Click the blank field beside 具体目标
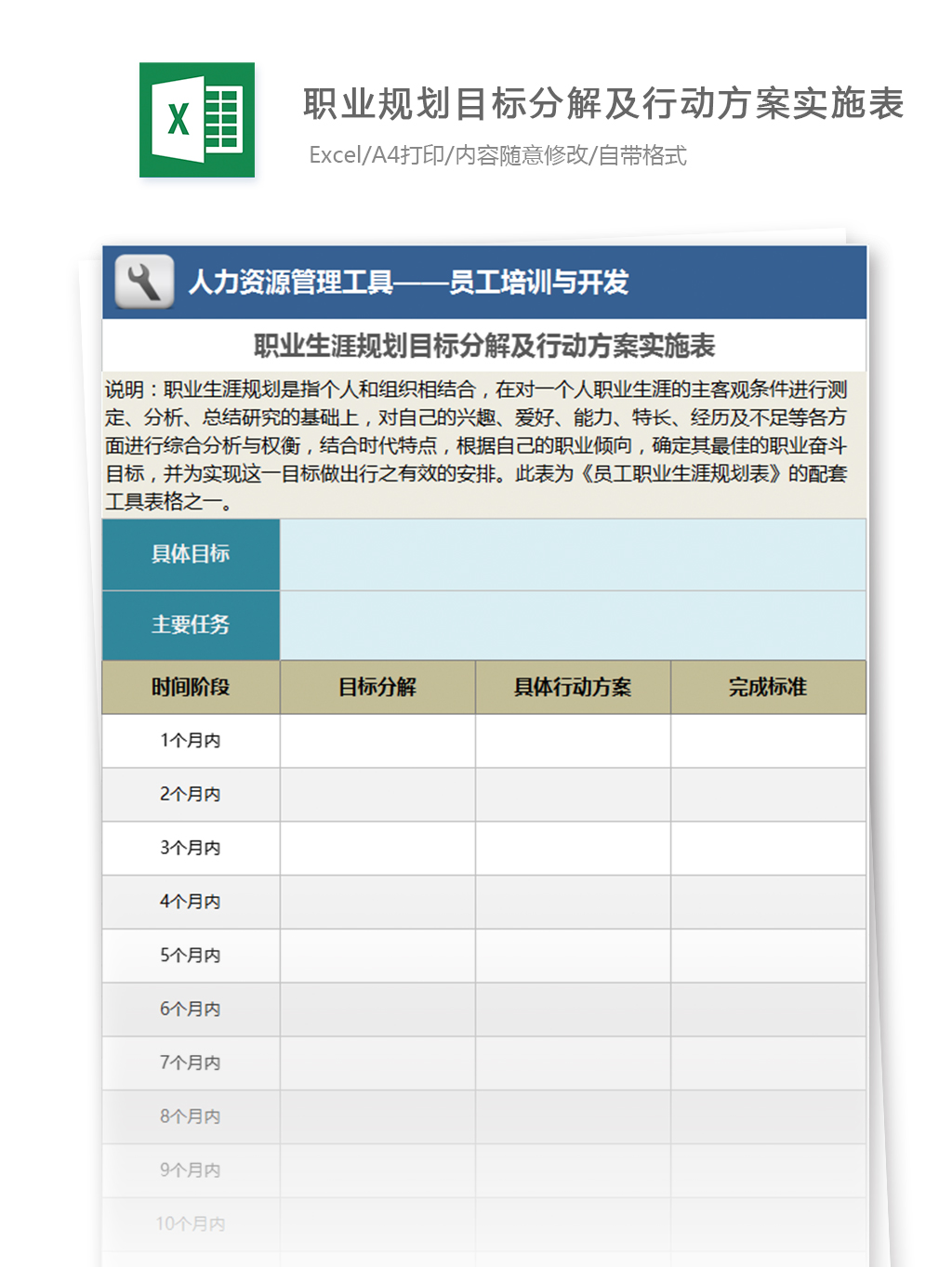Screen dimensions: 952x1267 point(572,554)
